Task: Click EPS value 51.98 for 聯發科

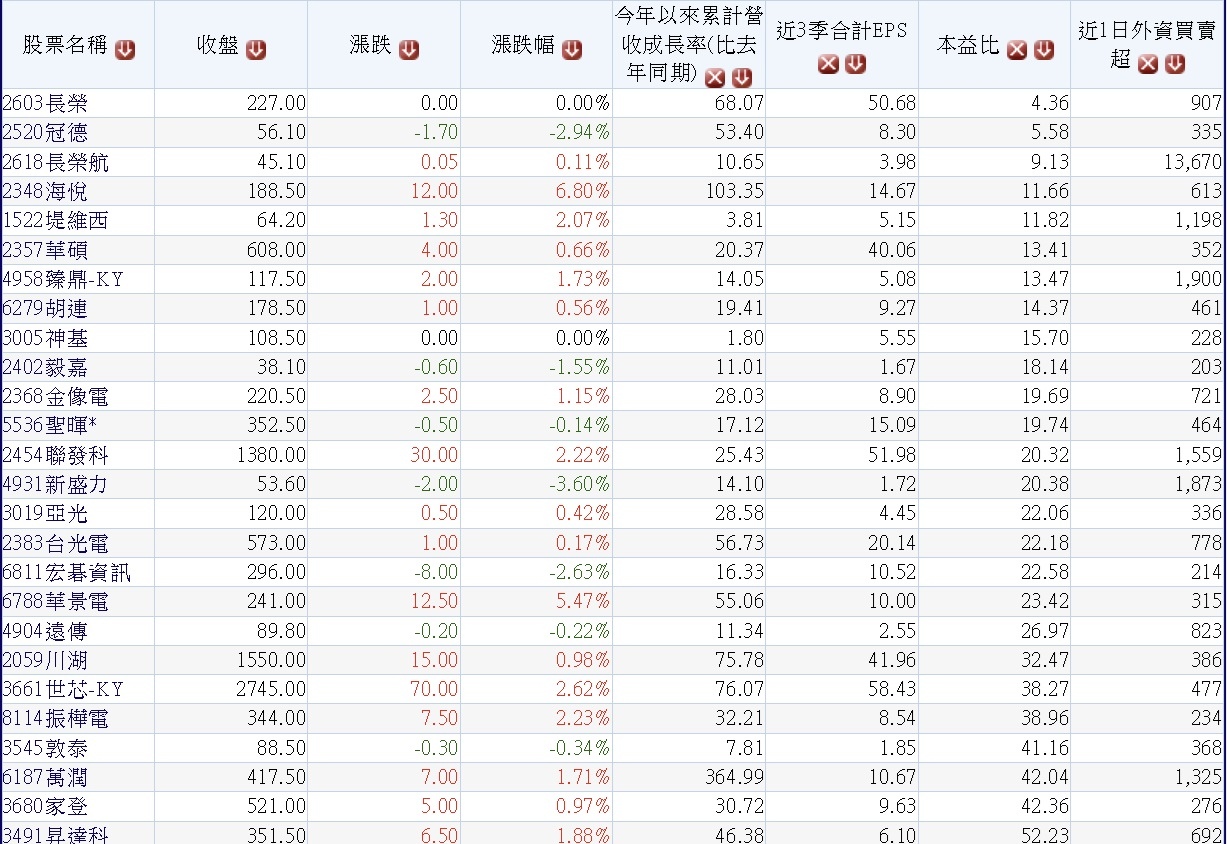Action: [x=892, y=455]
